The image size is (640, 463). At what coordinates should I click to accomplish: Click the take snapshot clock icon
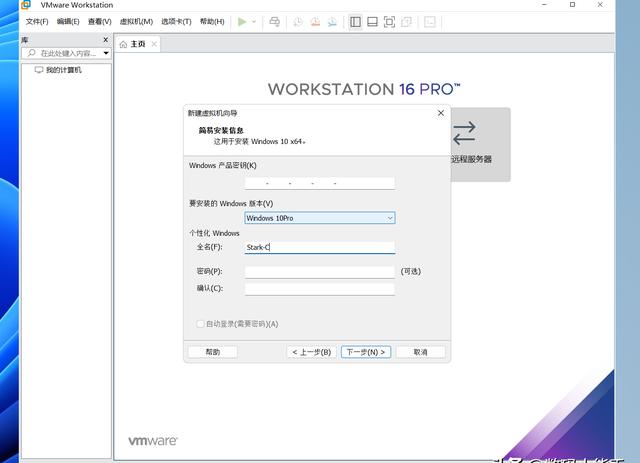pos(298,22)
